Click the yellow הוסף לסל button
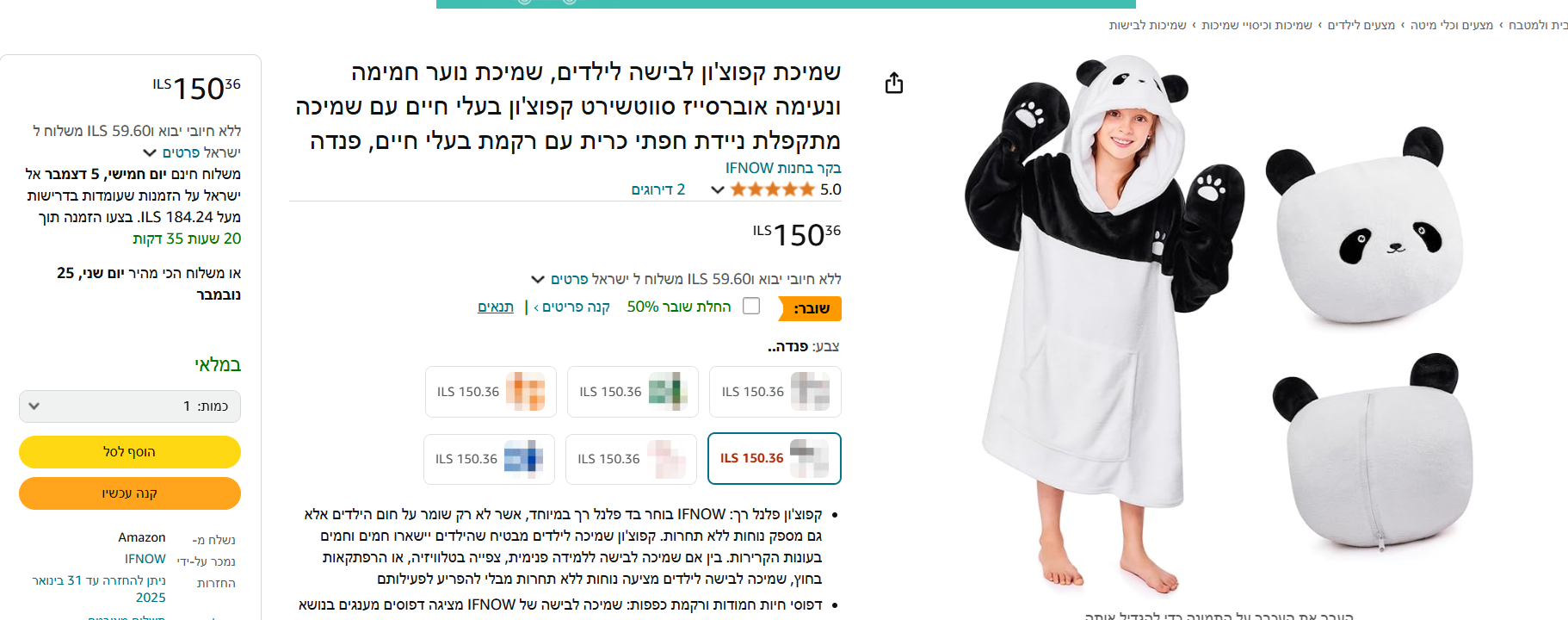 (x=130, y=452)
